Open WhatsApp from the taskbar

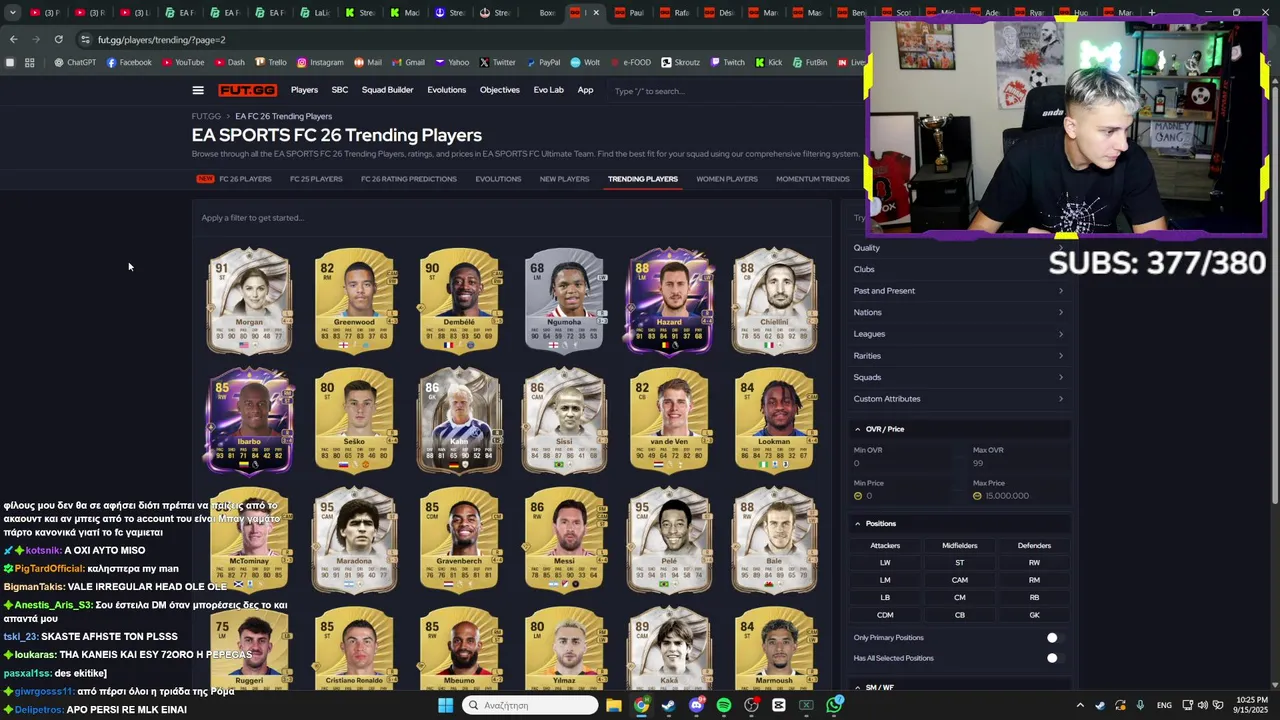point(834,705)
